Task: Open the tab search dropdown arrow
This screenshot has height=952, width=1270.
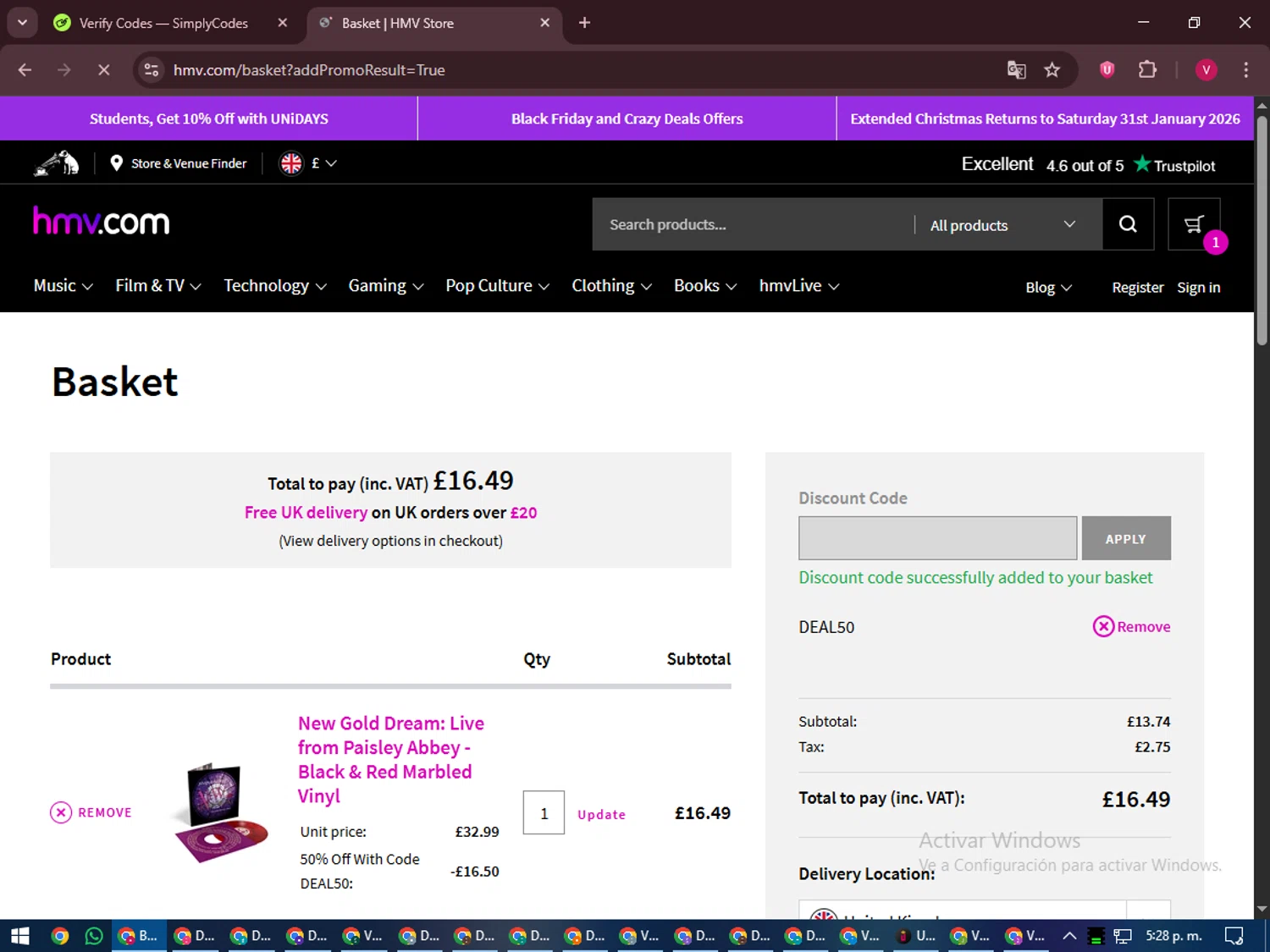Action: [22, 23]
